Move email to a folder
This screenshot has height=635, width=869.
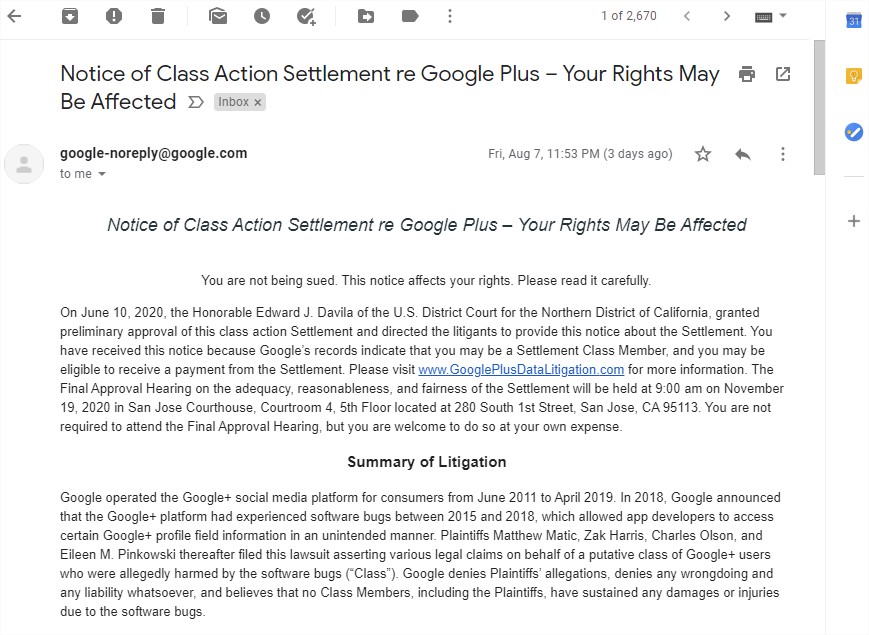[x=366, y=16]
